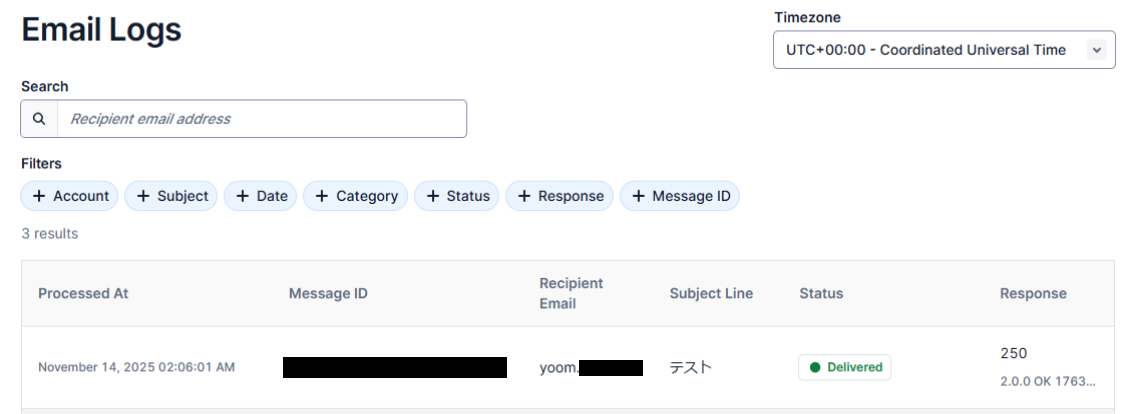Click plus icon on Message ID filter
Screen dimensions: 1129x414
click(x=638, y=196)
